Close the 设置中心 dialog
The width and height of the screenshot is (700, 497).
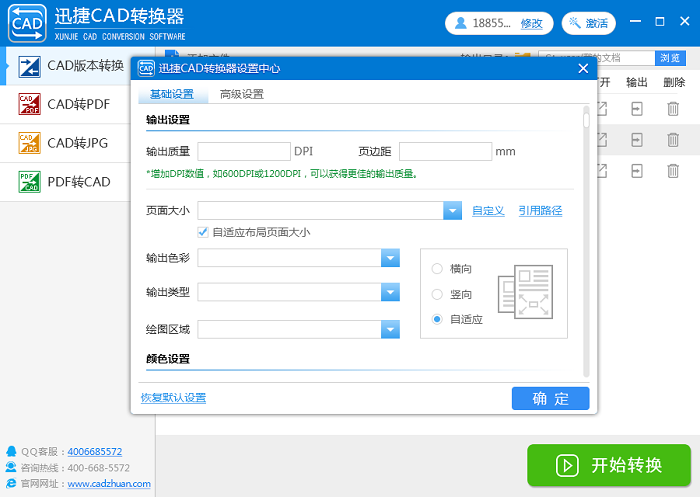583,68
